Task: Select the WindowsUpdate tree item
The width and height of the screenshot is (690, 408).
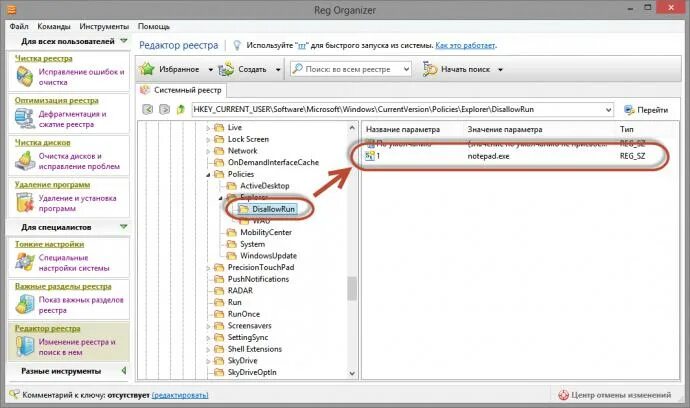Action: click(x=268, y=256)
